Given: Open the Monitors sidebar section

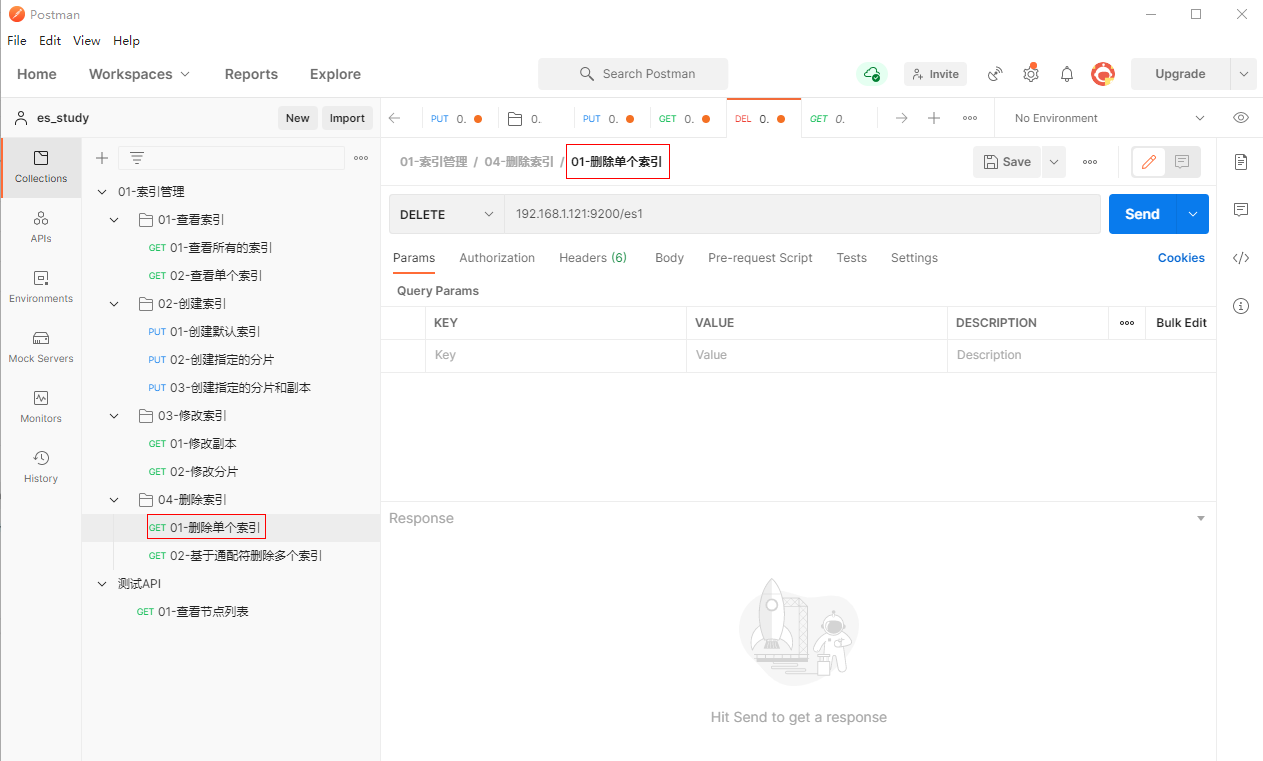Looking at the screenshot, I should tap(41, 407).
